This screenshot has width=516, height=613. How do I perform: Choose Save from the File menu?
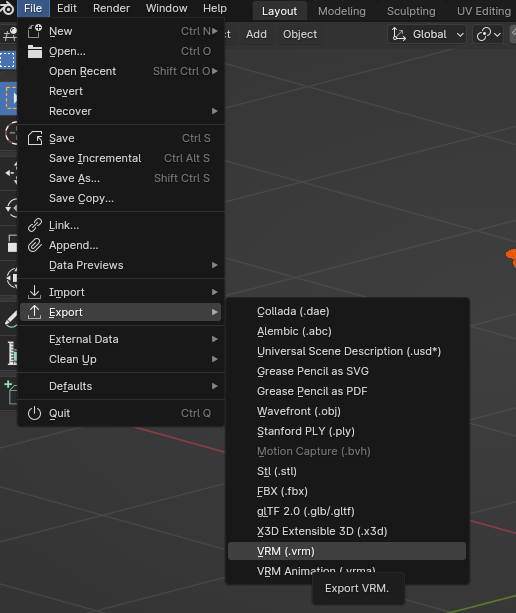pyautogui.click(x=121, y=138)
